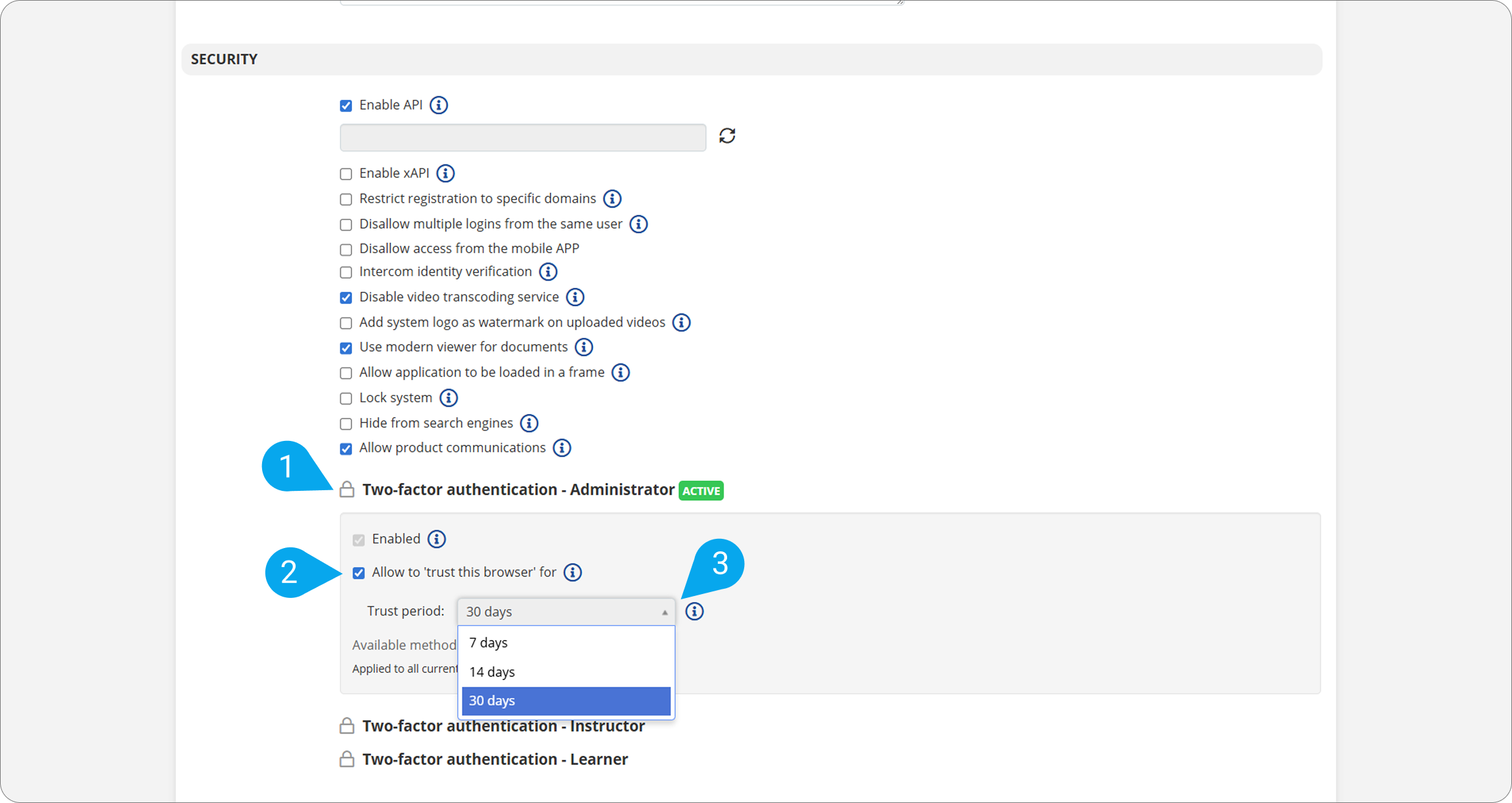This screenshot has height=803, width=1512.
Task: Expand Two-factor authentication - Instructor section
Action: click(502, 726)
